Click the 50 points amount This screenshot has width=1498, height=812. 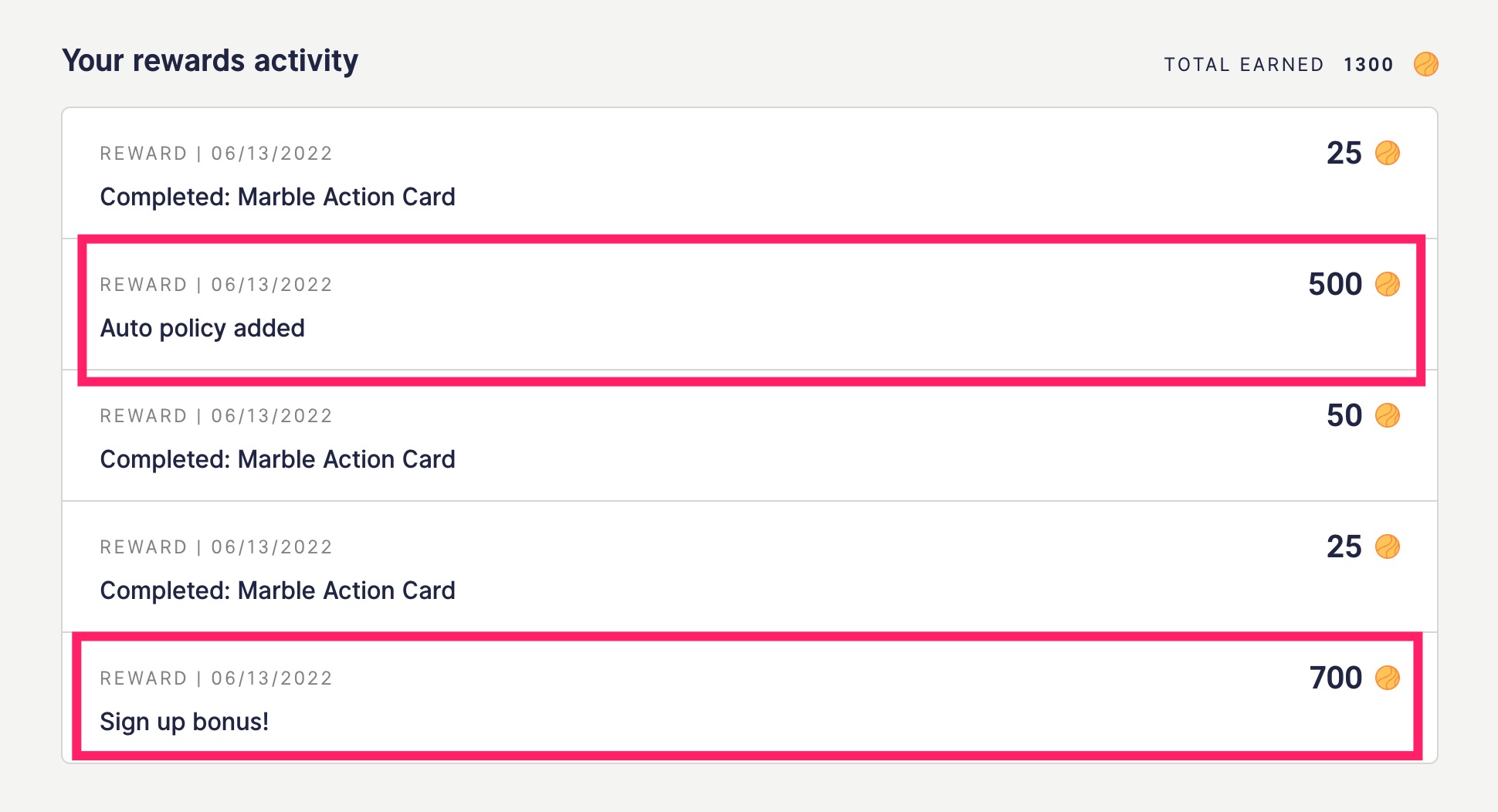point(1344,415)
